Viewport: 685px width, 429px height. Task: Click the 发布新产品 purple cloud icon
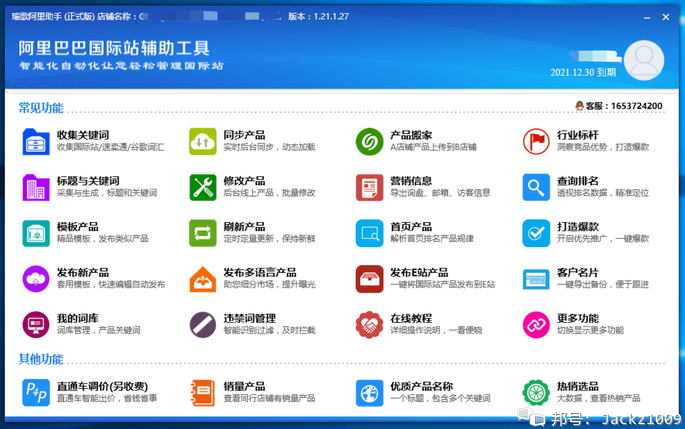pyautogui.click(x=36, y=279)
